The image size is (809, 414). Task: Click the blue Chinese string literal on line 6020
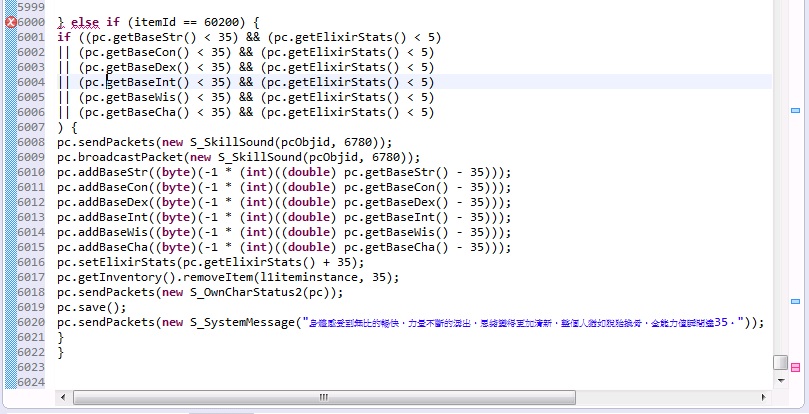[x=523, y=323]
